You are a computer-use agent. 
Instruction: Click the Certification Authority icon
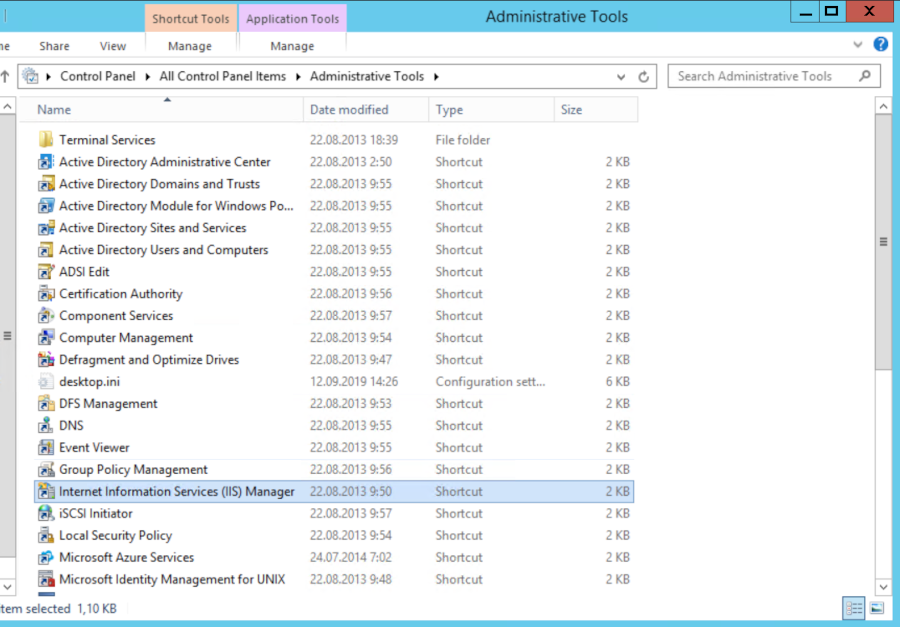[45, 294]
